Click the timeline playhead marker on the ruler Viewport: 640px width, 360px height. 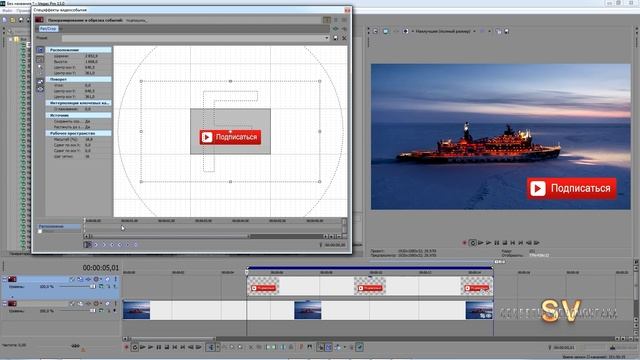pos(247,271)
